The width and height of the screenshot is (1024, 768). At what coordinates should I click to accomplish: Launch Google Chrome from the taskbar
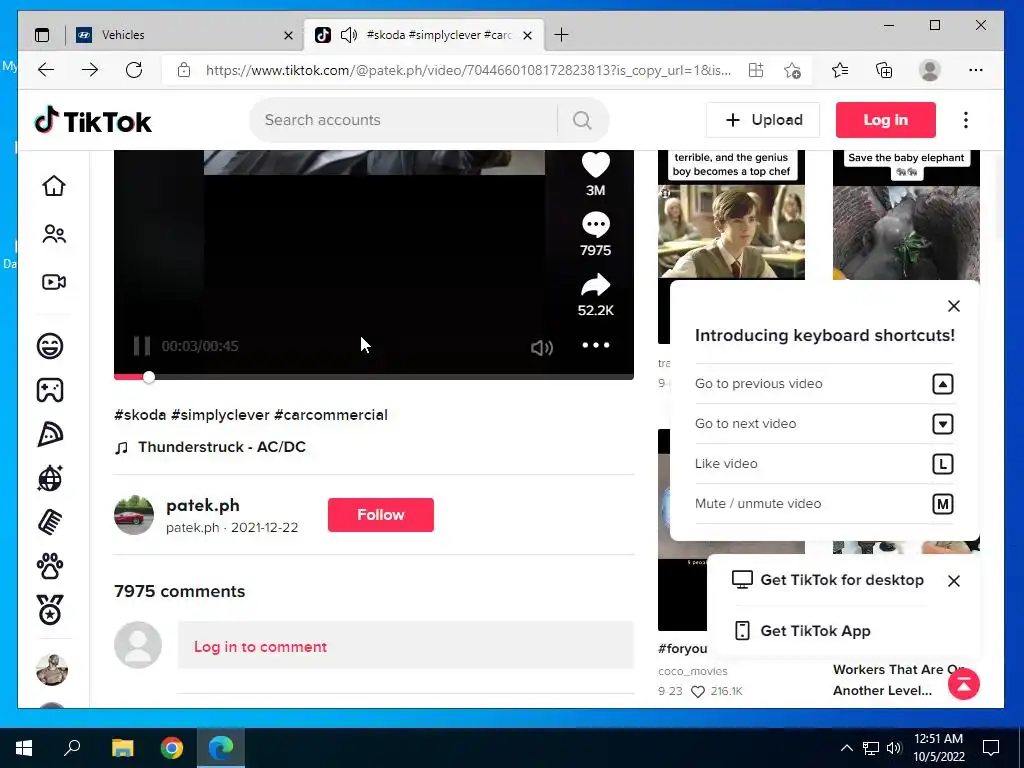tap(172, 747)
